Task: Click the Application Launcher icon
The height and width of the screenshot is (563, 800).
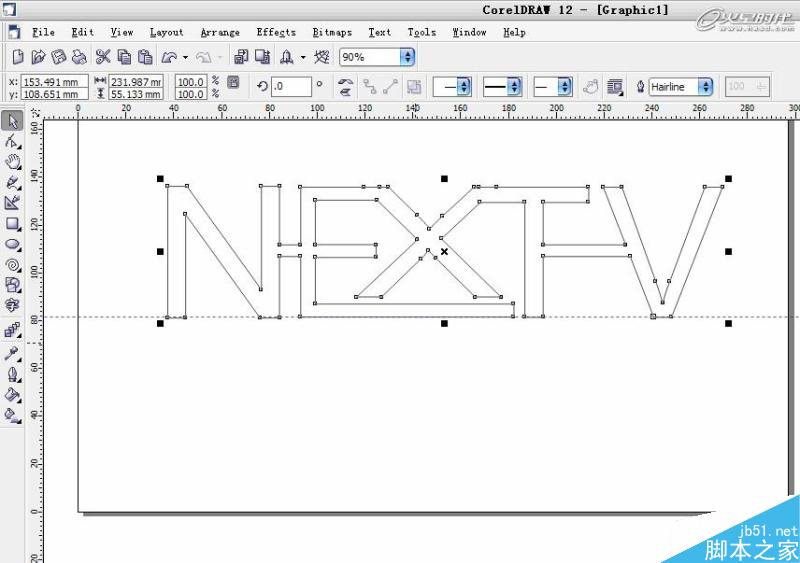Action: [286, 57]
